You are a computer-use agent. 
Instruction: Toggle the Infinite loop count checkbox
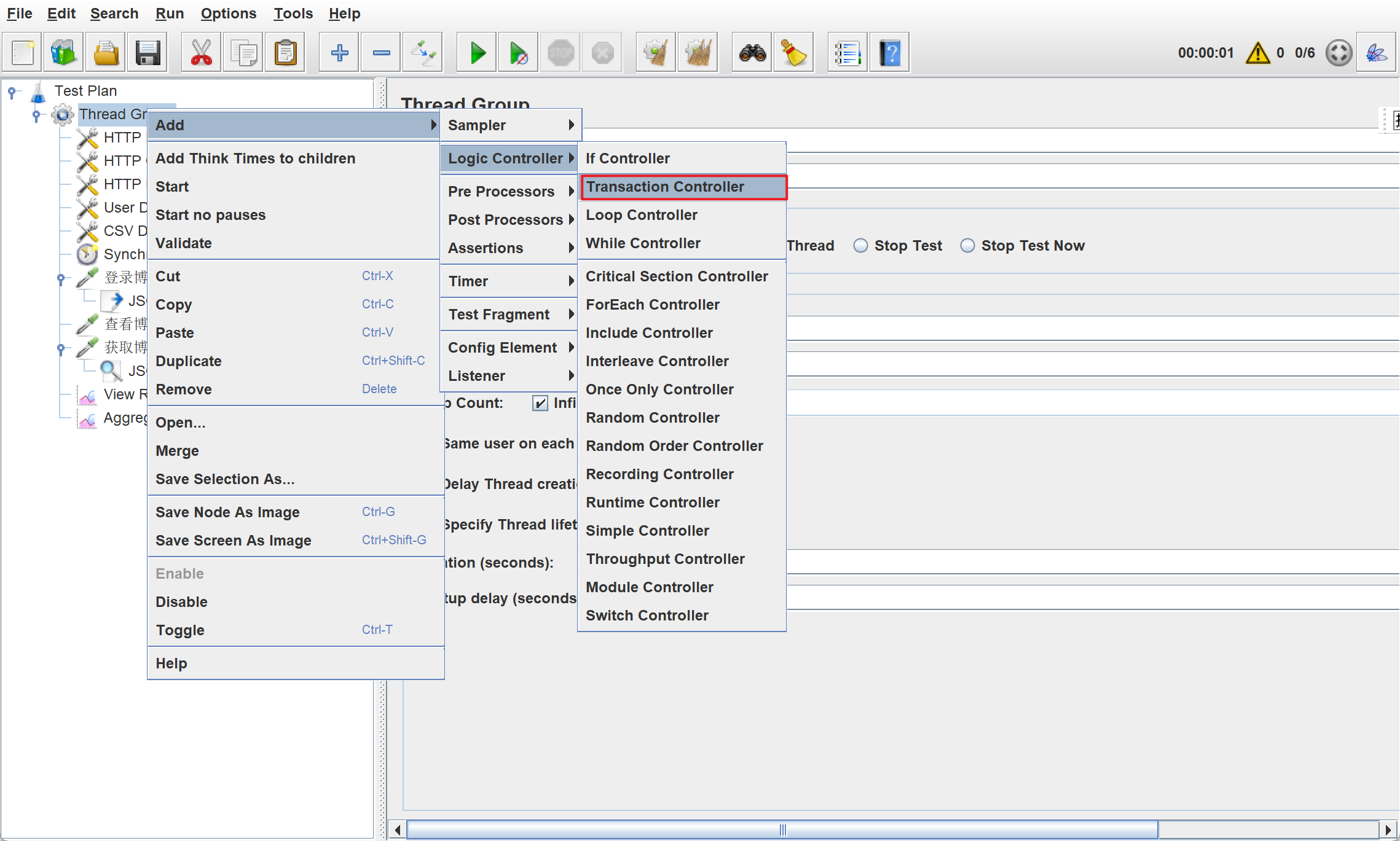click(x=540, y=403)
